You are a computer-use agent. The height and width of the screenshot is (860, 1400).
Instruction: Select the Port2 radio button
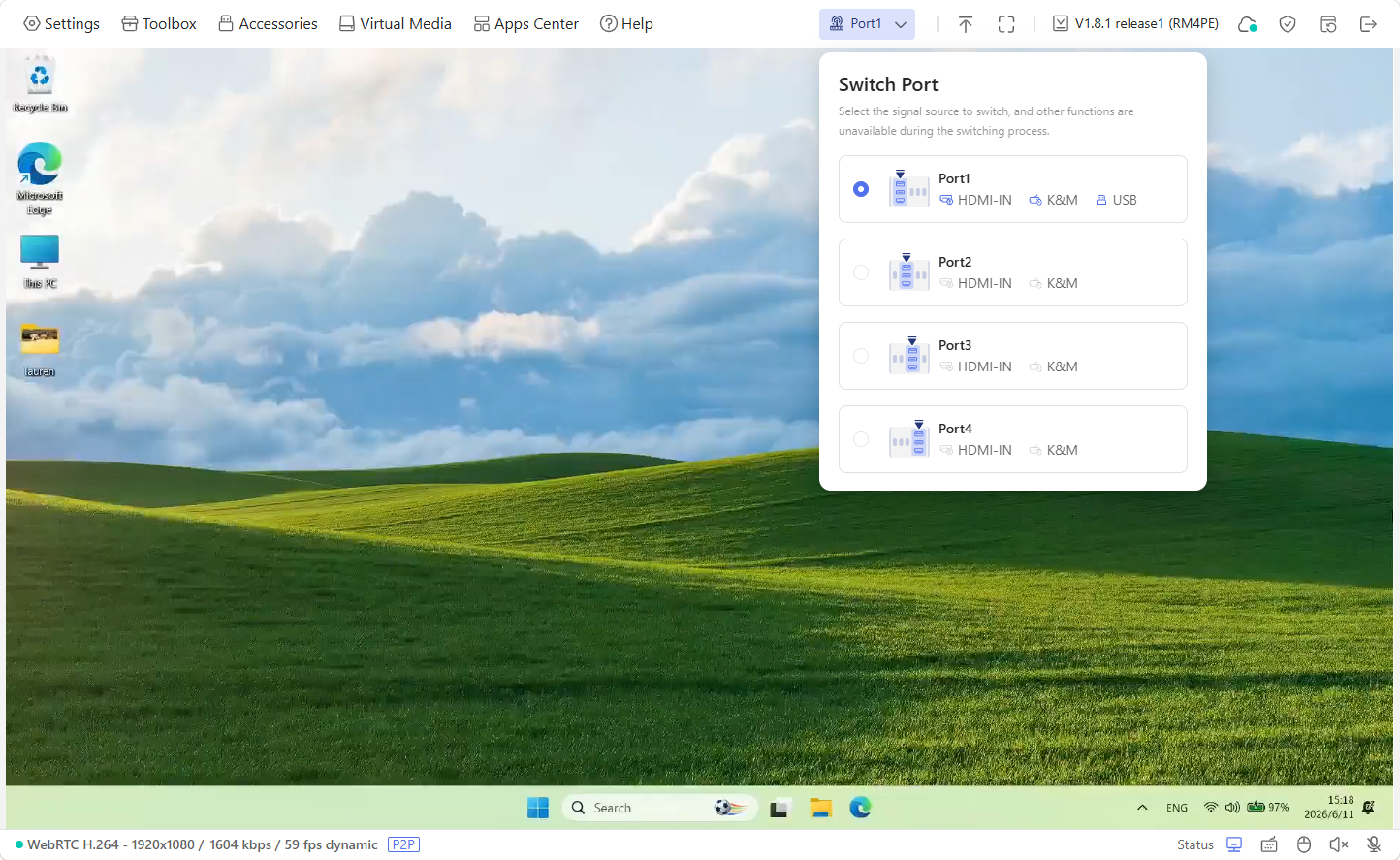tap(861, 272)
